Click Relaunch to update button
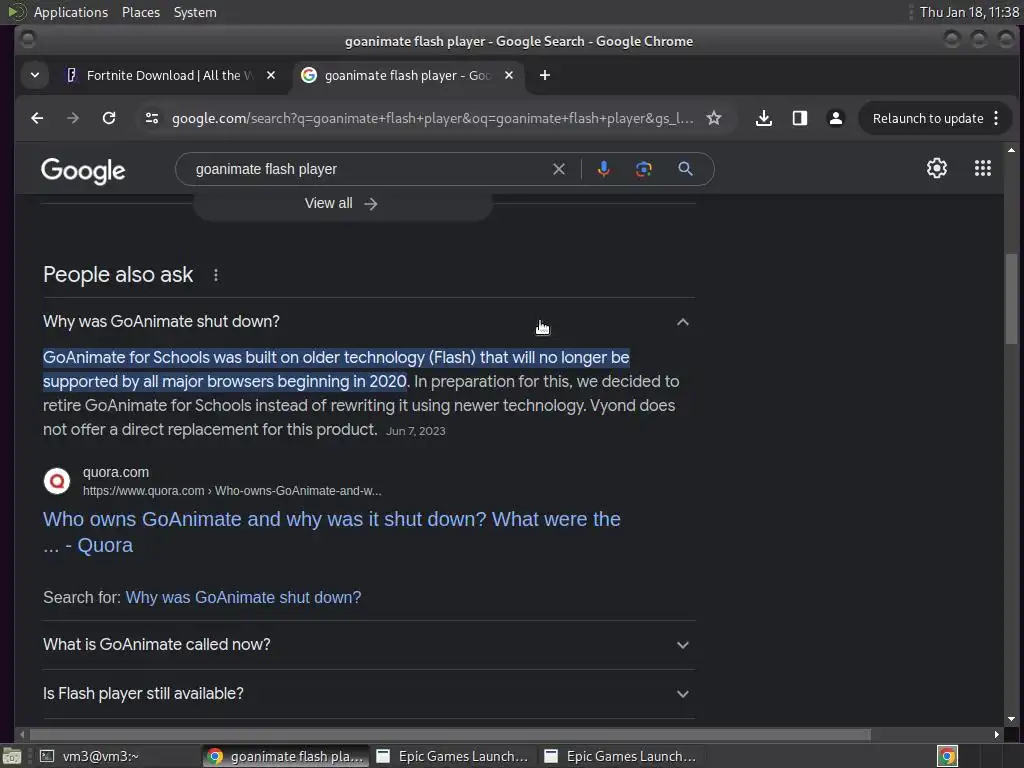The height and width of the screenshot is (768, 1024). (x=927, y=118)
